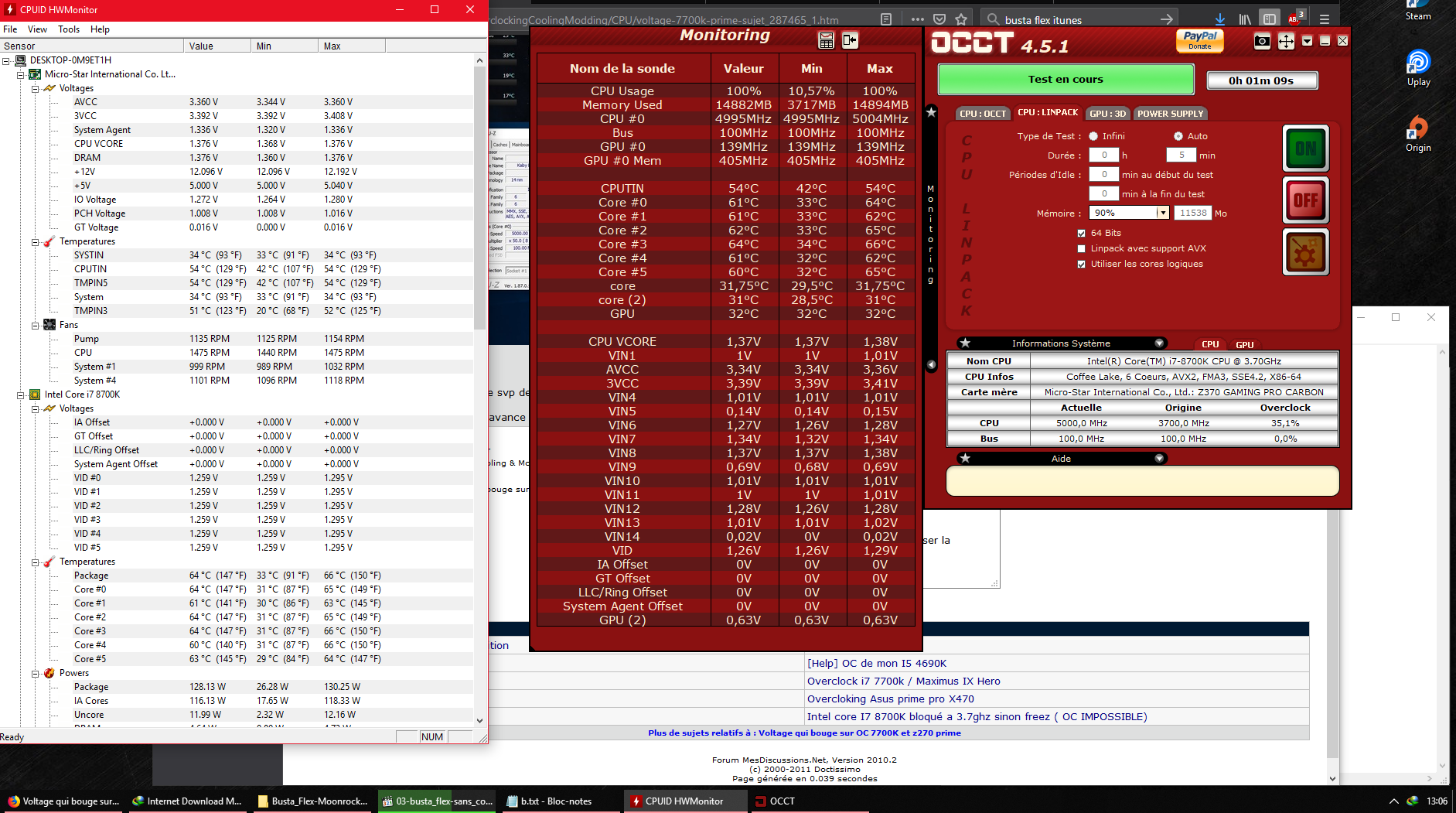The image size is (1456, 813).
Task: Open the File menu in HWMonitor
Action: (10, 29)
